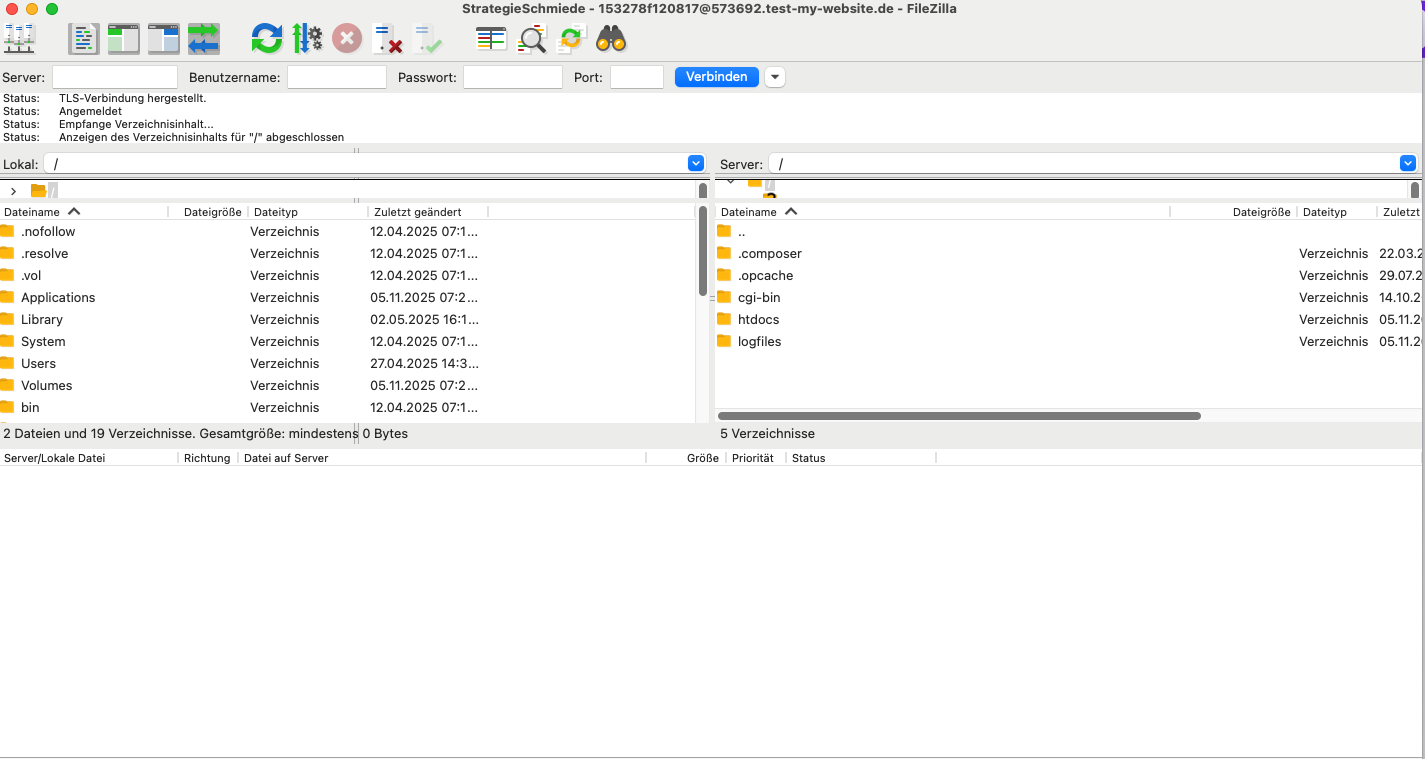The height and width of the screenshot is (759, 1425).
Task: Open the Site Manager icon
Action: point(20,39)
